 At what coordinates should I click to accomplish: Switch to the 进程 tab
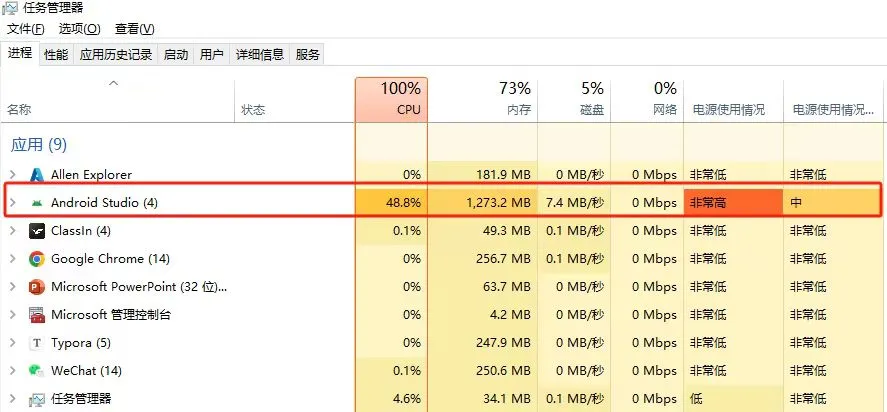point(20,53)
